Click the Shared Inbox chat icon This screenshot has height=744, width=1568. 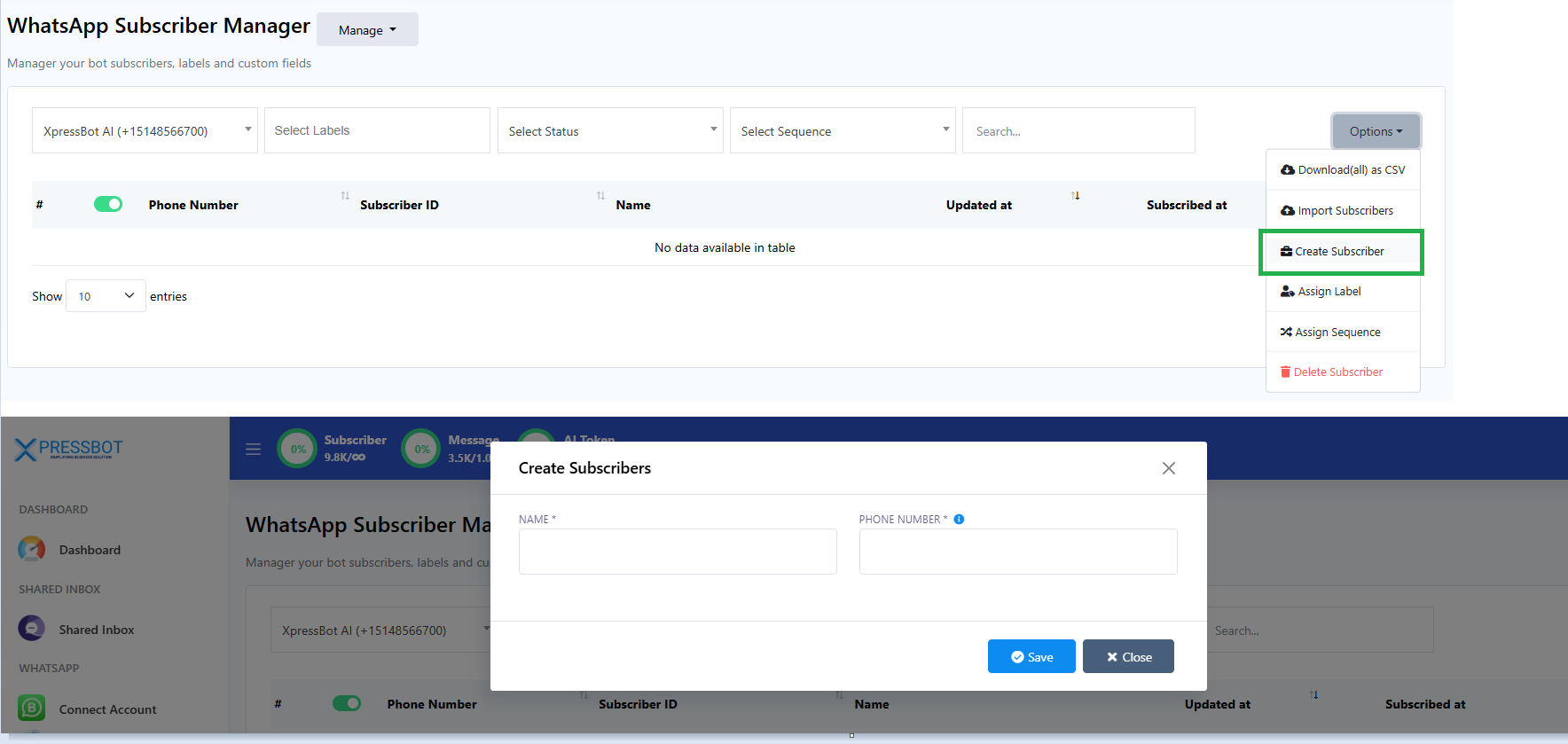click(32, 629)
